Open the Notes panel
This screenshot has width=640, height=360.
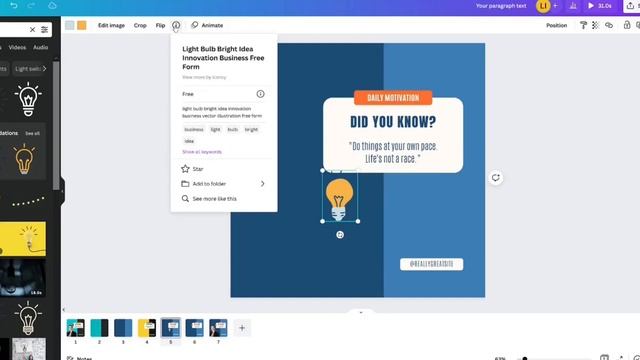(80, 358)
